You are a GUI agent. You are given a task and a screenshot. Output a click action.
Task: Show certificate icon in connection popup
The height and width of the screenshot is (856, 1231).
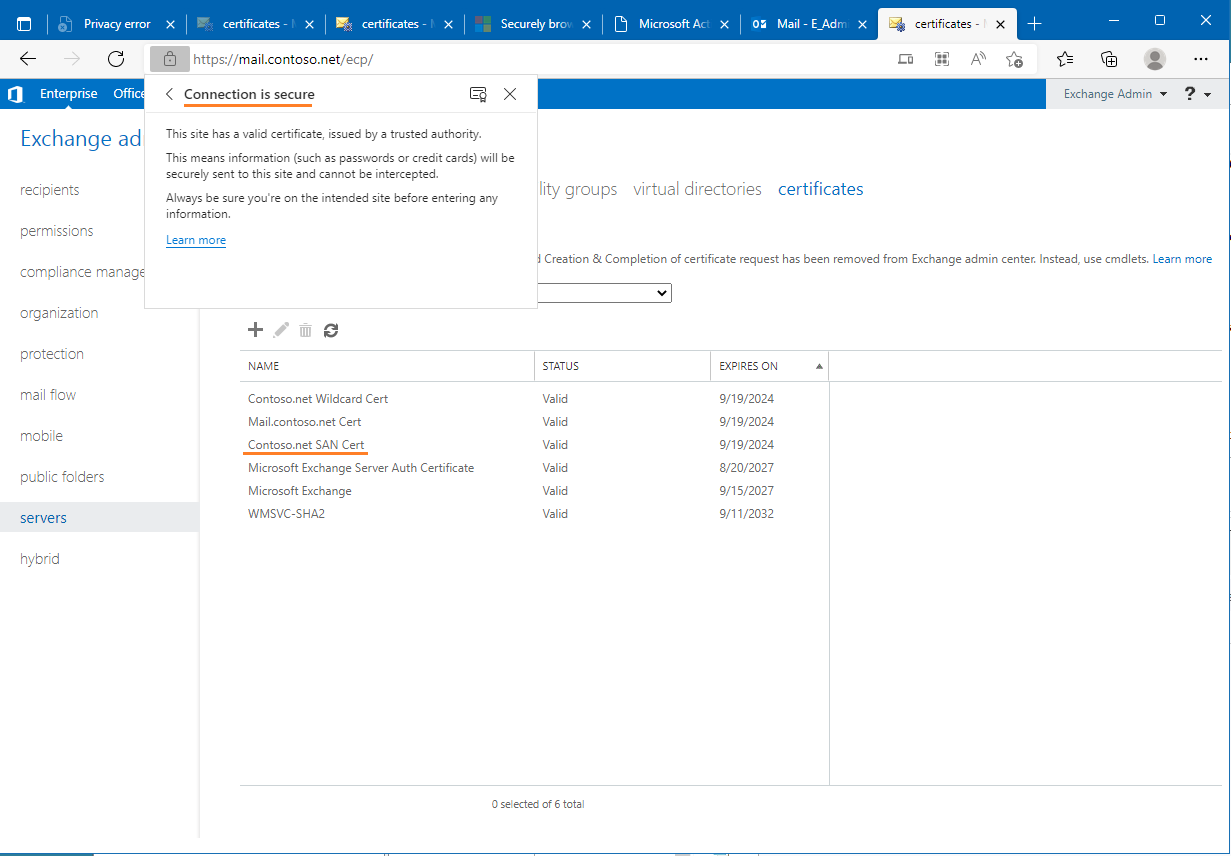478,94
